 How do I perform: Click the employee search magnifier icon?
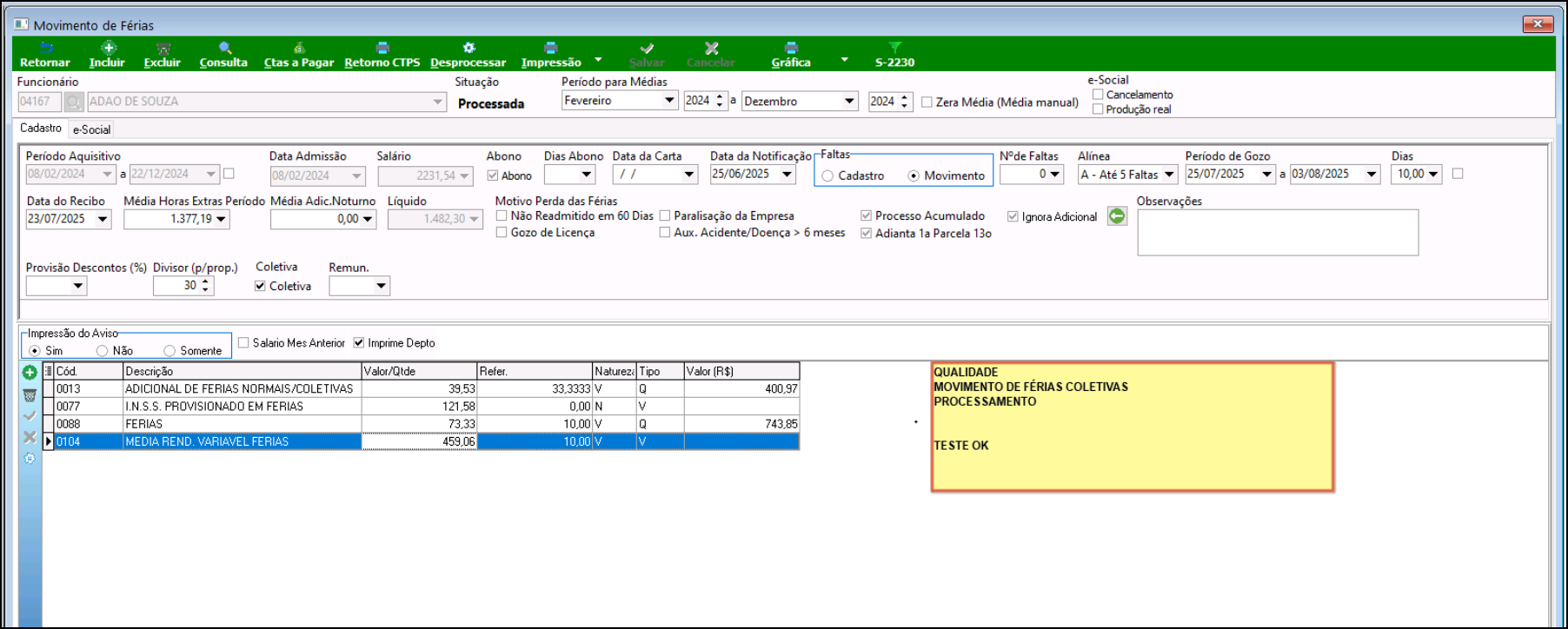click(x=74, y=103)
